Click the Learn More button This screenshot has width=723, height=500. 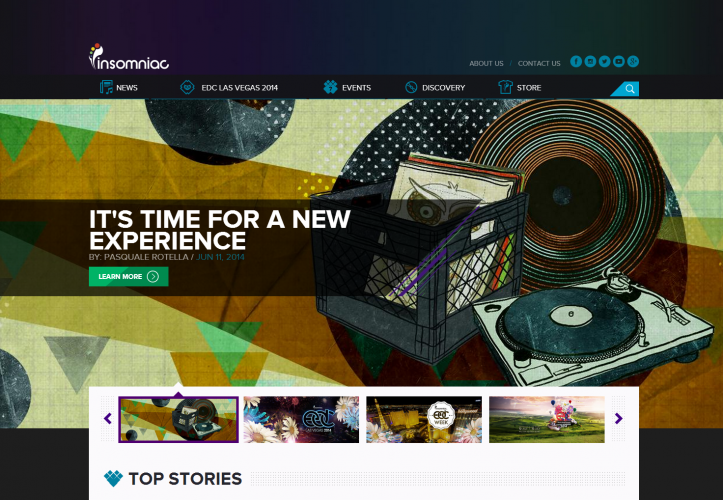coord(129,276)
